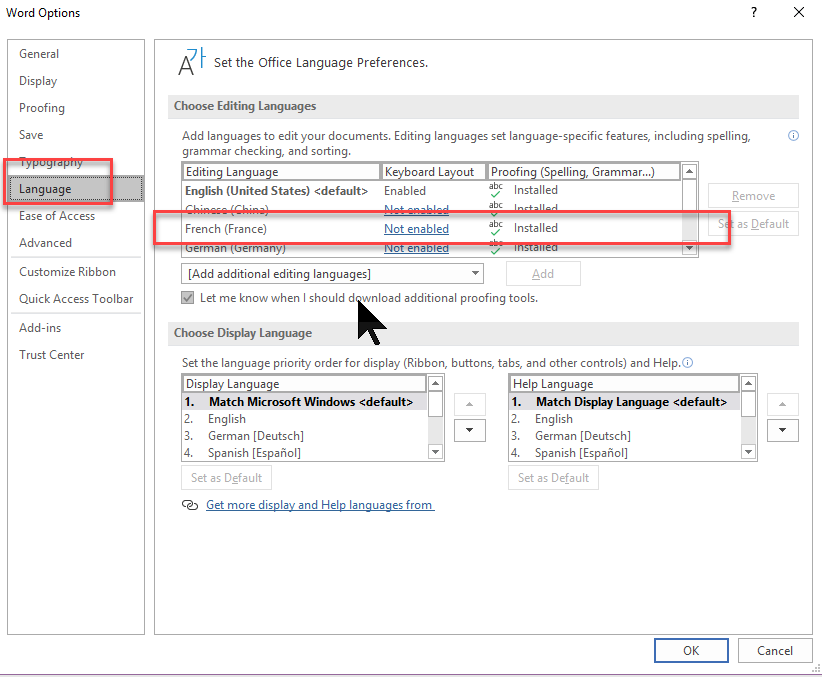Click 'Not enabled' link for Chinese (China)
The height and width of the screenshot is (677, 822).
pyautogui.click(x=416, y=209)
